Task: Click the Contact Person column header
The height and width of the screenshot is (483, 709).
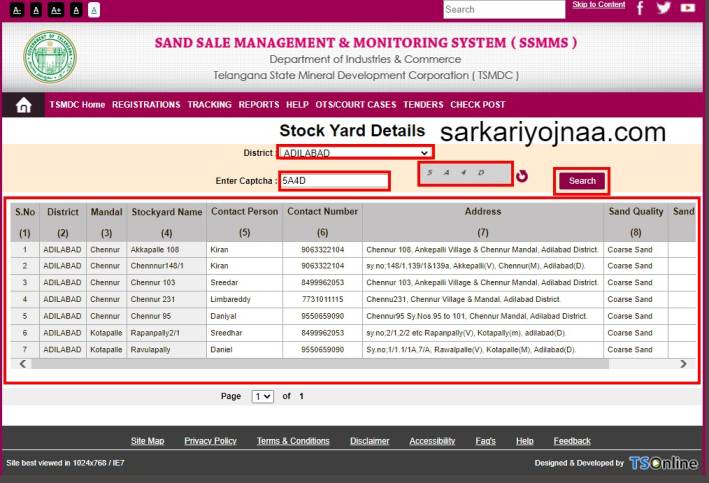Action: (x=245, y=222)
